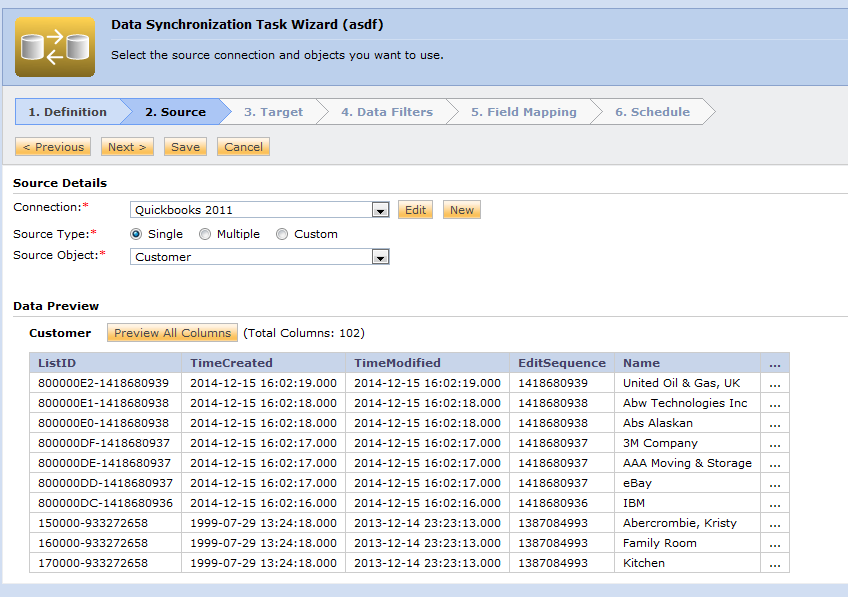
Task: Jump to step 3. Target
Action: pyautogui.click(x=273, y=112)
